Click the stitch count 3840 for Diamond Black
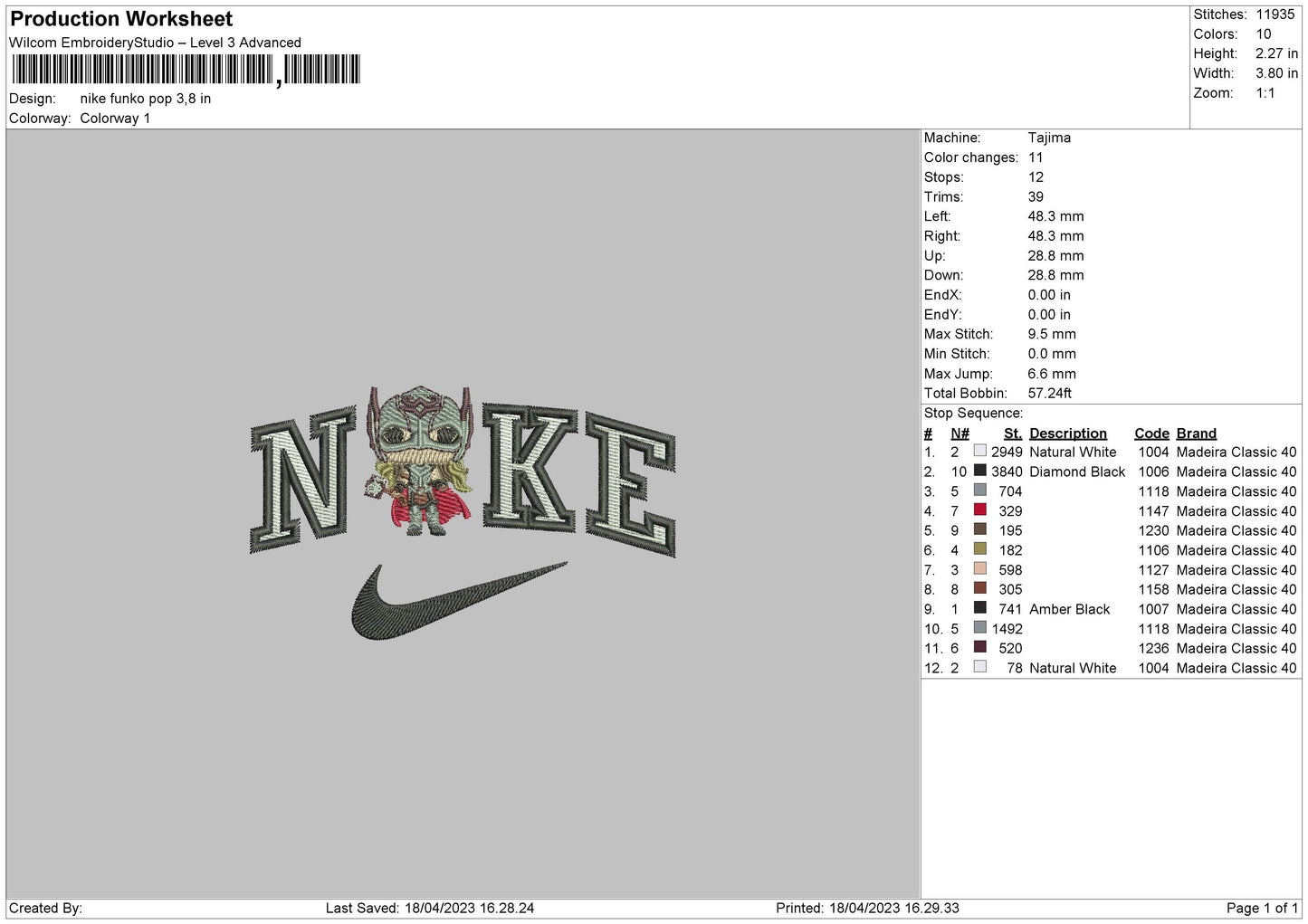This screenshot has height=924, width=1308. point(1007,472)
